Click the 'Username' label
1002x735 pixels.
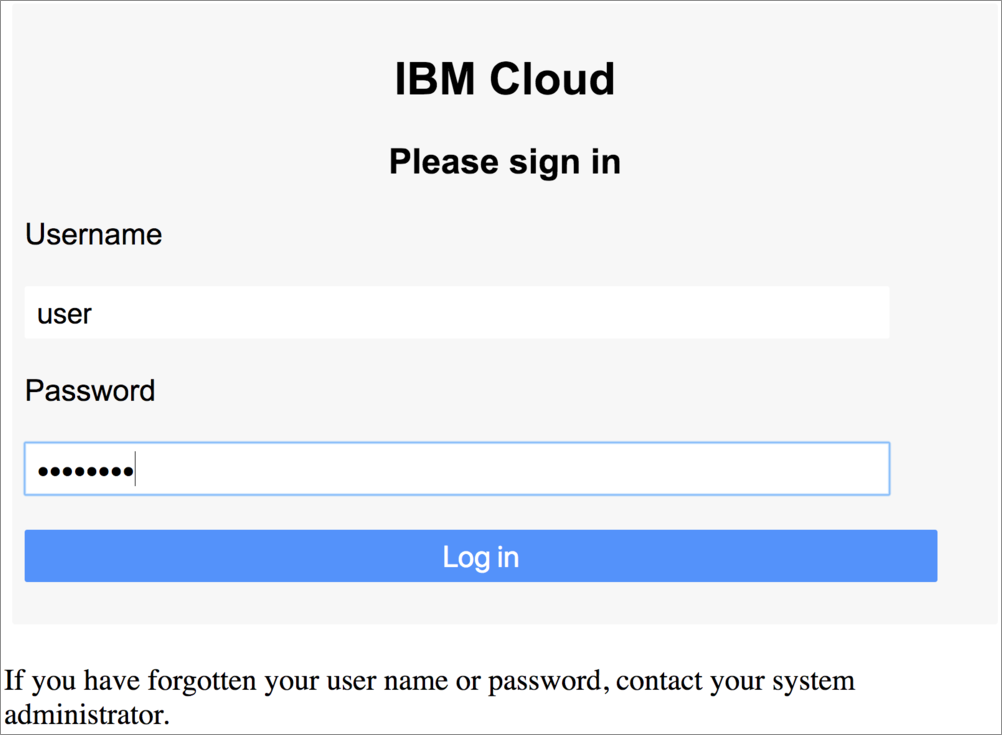[x=93, y=234]
